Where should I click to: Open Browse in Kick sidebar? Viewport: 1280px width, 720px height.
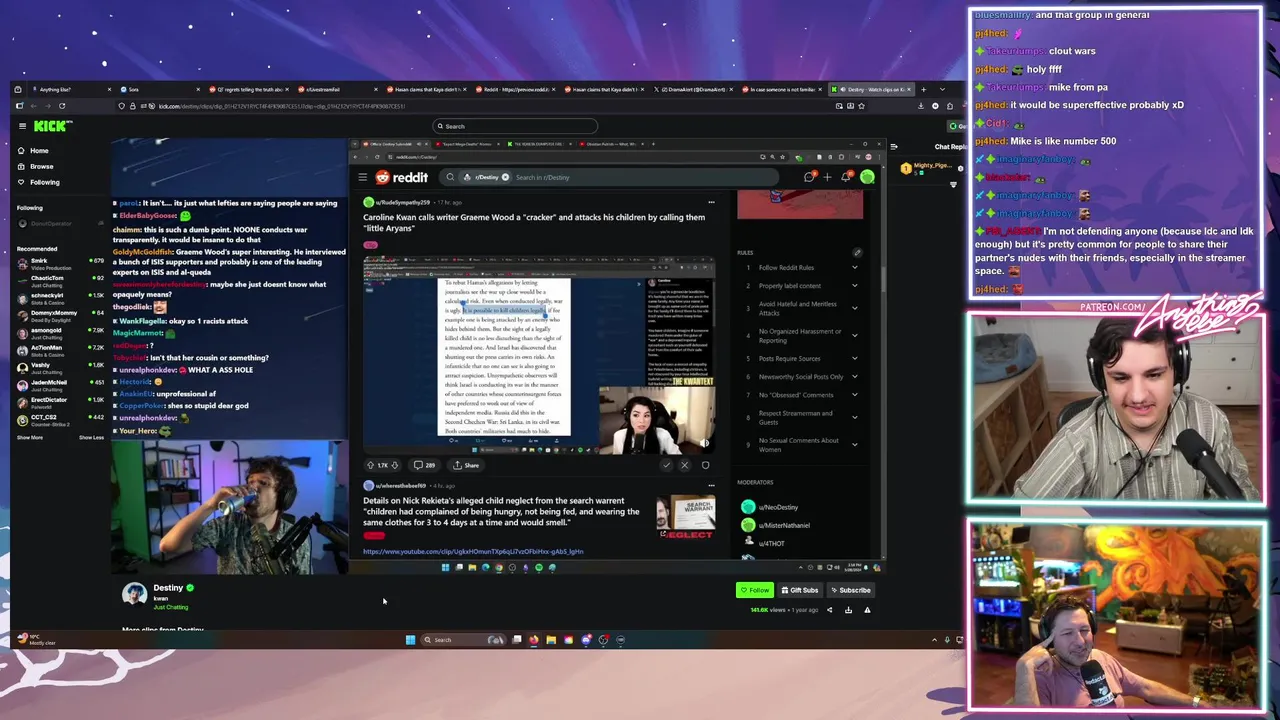pyautogui.click(x=41, y=167)
